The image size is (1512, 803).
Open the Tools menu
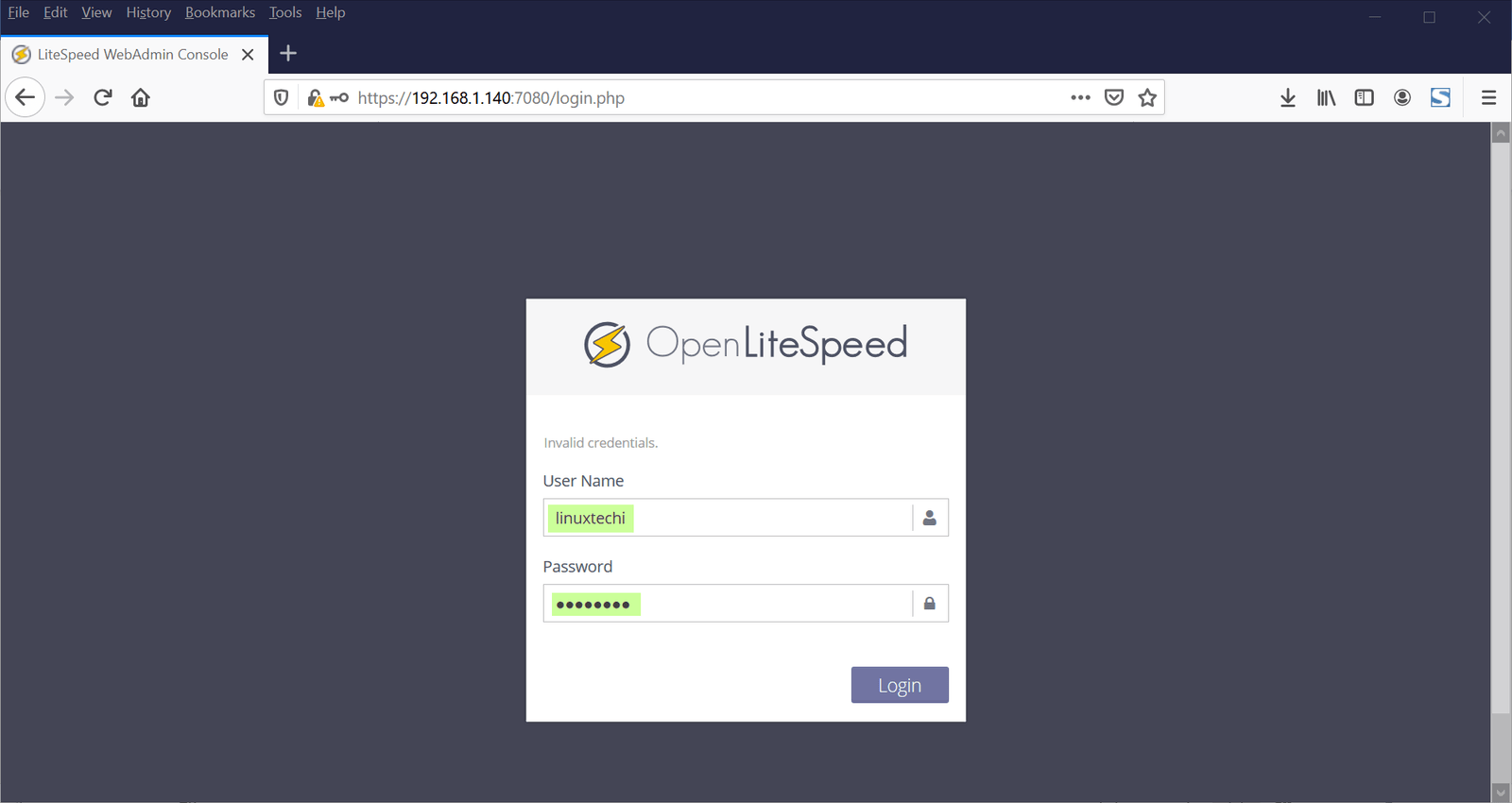[285, 12]
